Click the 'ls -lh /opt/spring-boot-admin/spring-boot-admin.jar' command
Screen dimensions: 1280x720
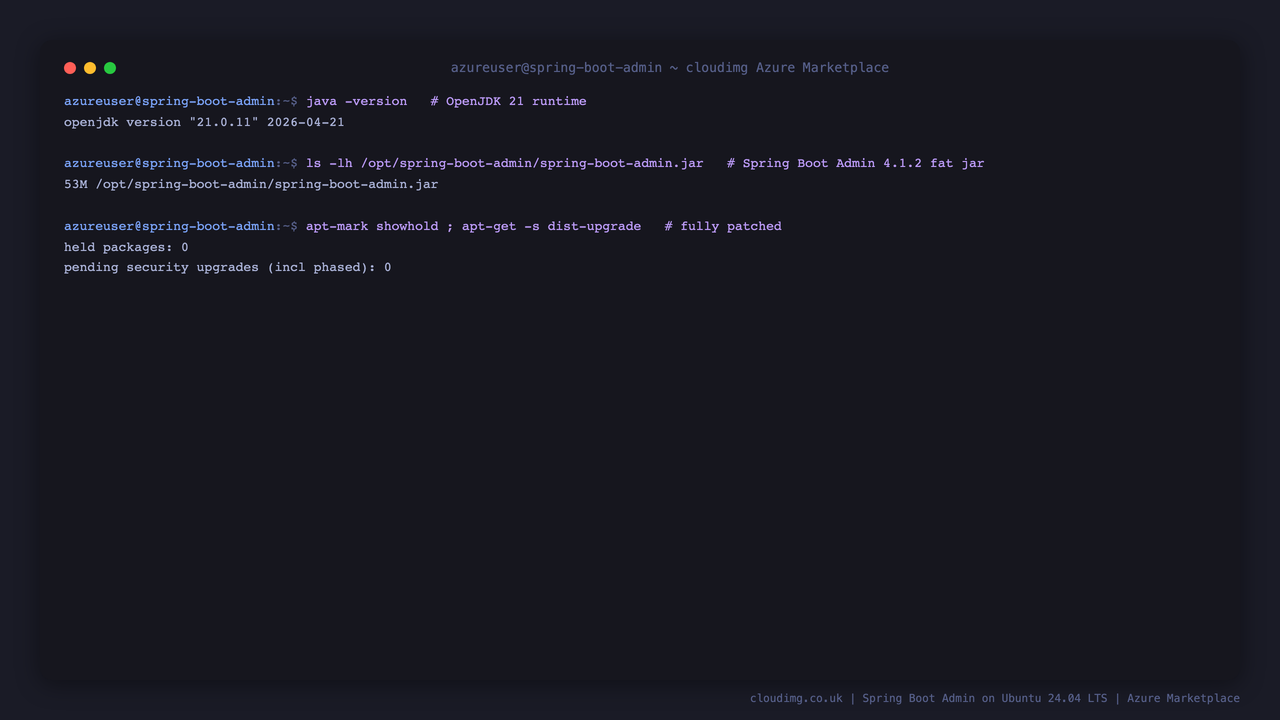pos(505,163)
